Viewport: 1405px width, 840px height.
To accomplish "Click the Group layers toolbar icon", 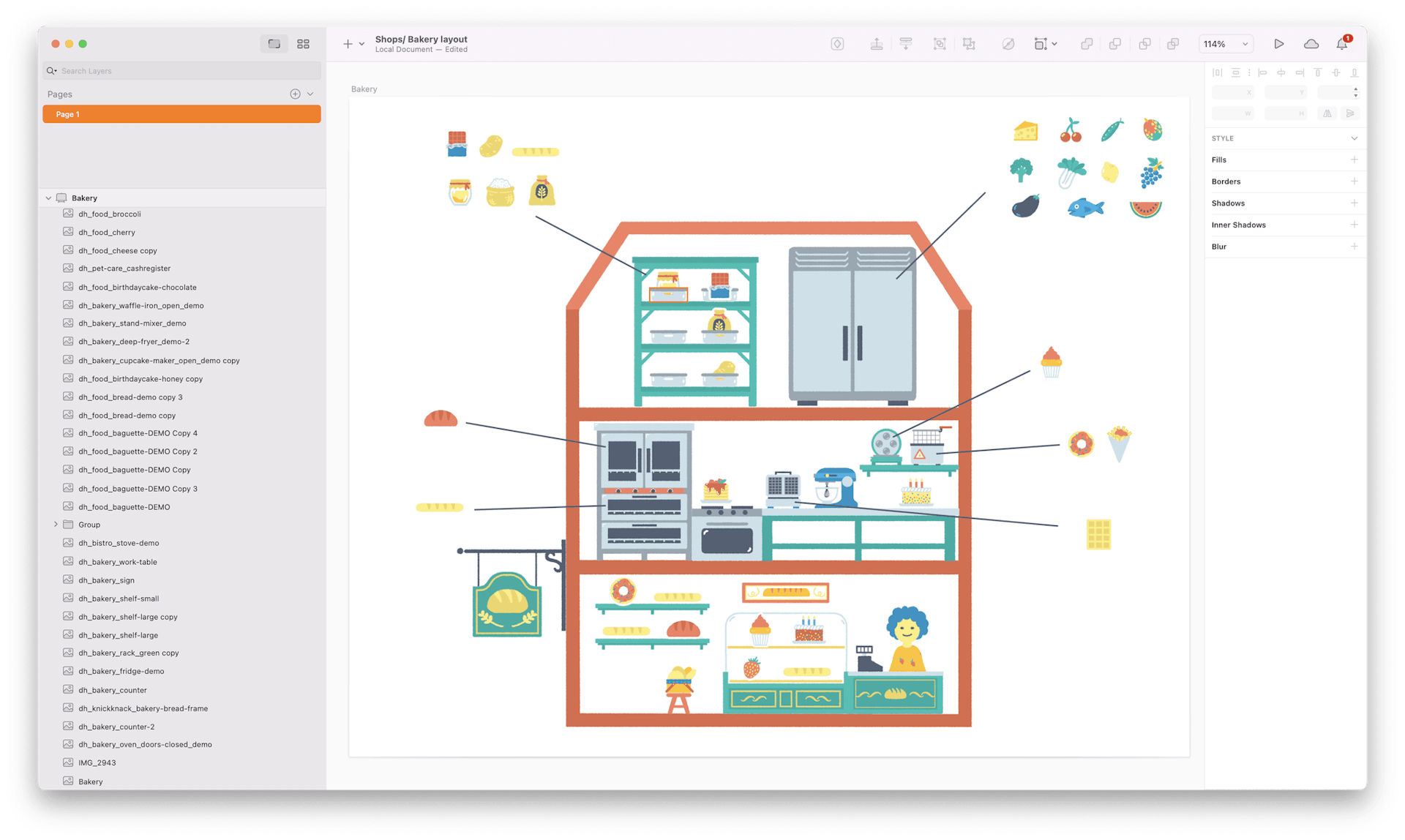I will pyautogui.click(x=940, y=44).
